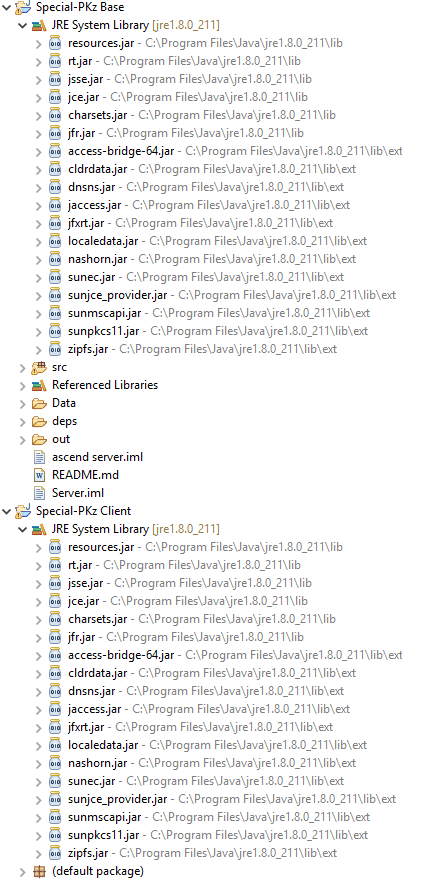The image size is (440, 880).
Task: Expand the deps folder
Action: [22, 421]
